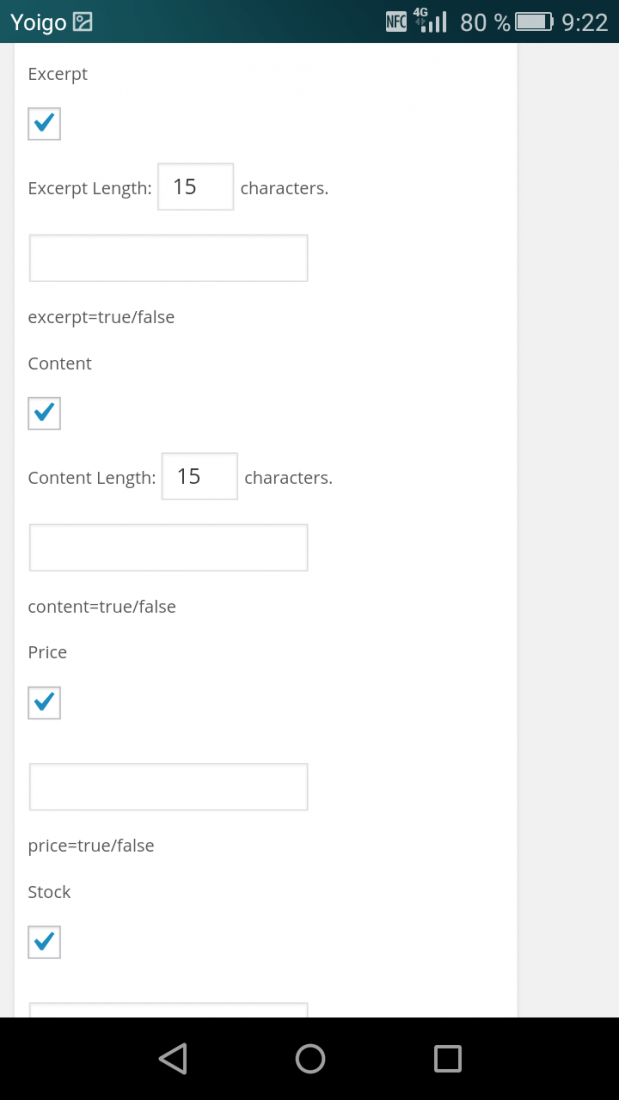This screenshot has width=619, height=1100.
Task: Tap the Yoigo carrier name
Action: (38, 23)
